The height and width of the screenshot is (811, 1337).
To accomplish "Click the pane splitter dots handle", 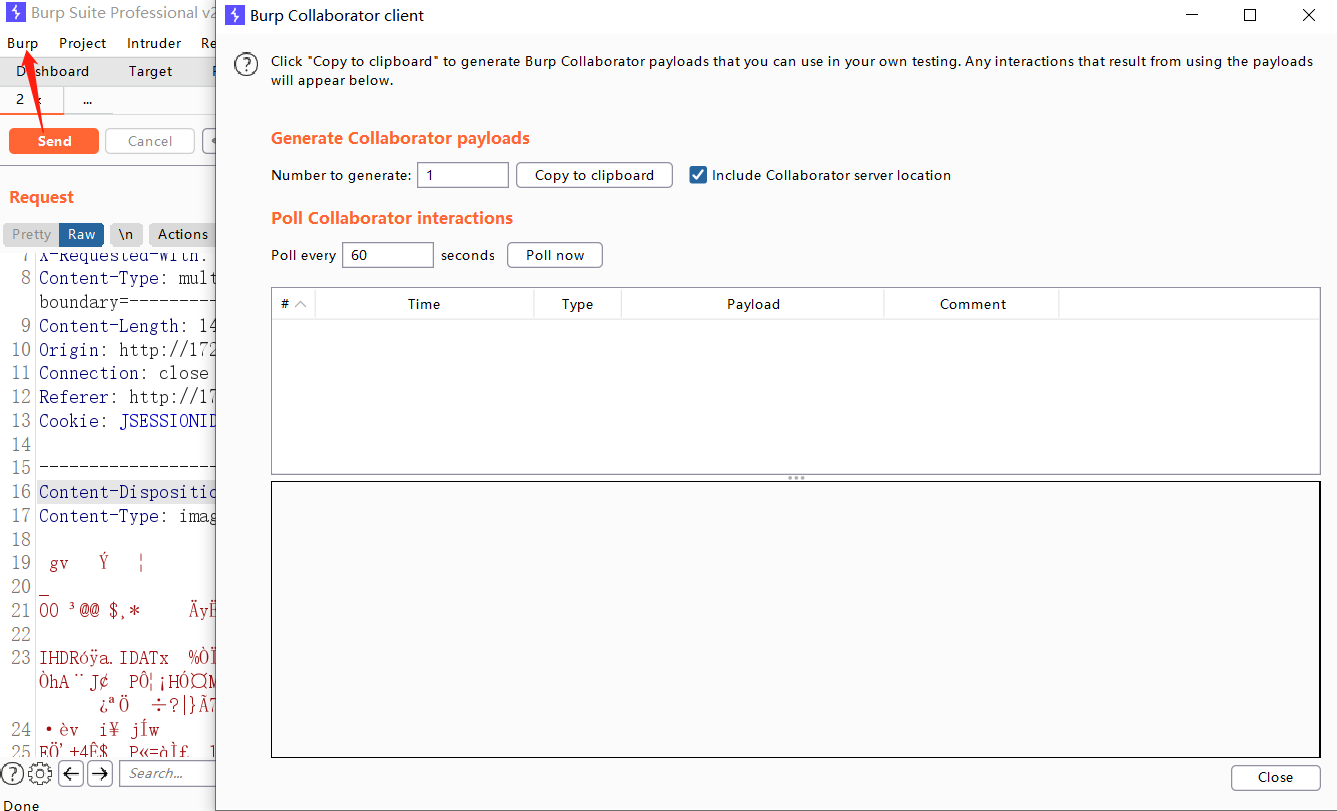I will point(796,478).
